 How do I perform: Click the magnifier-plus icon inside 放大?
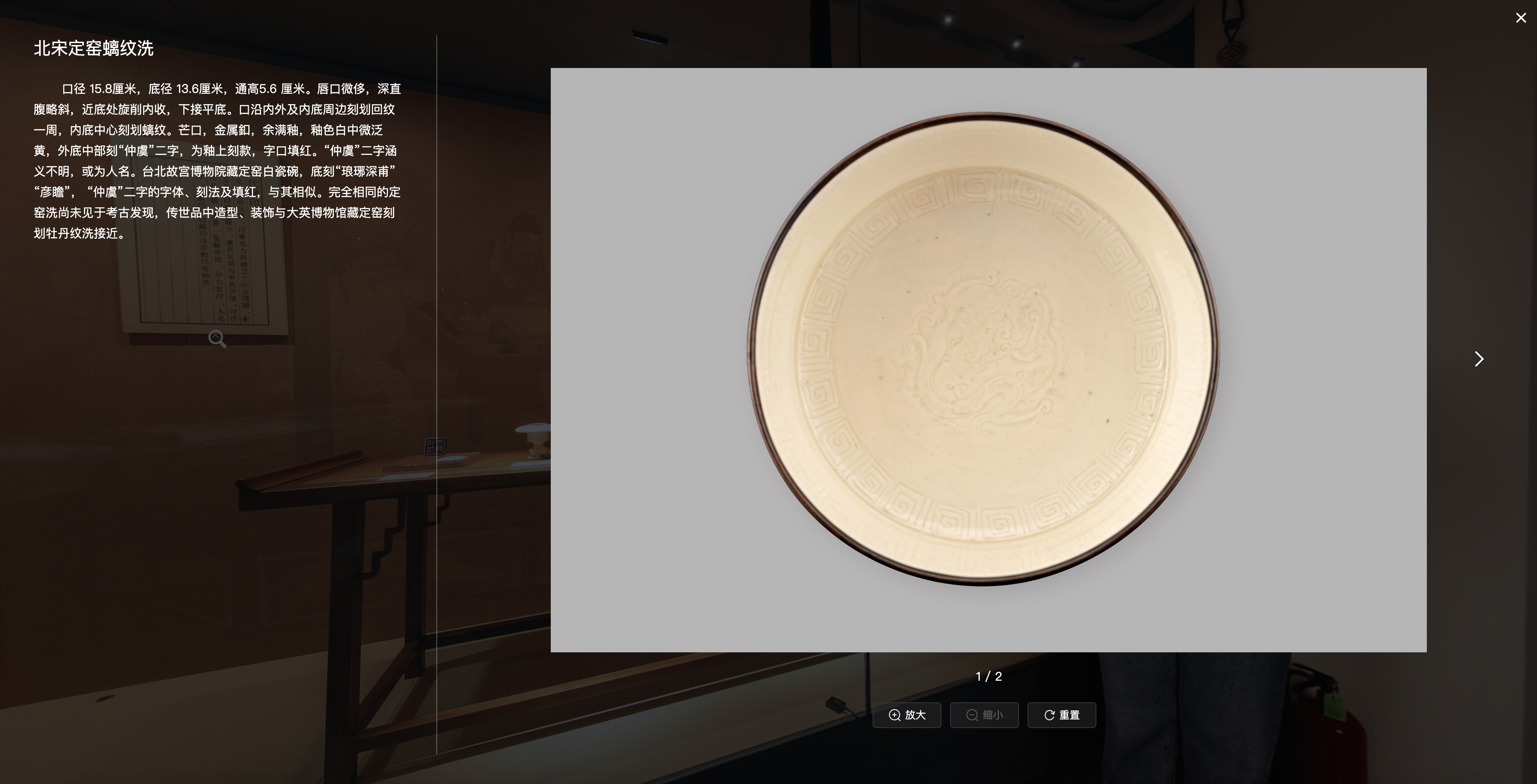point(895,715)
